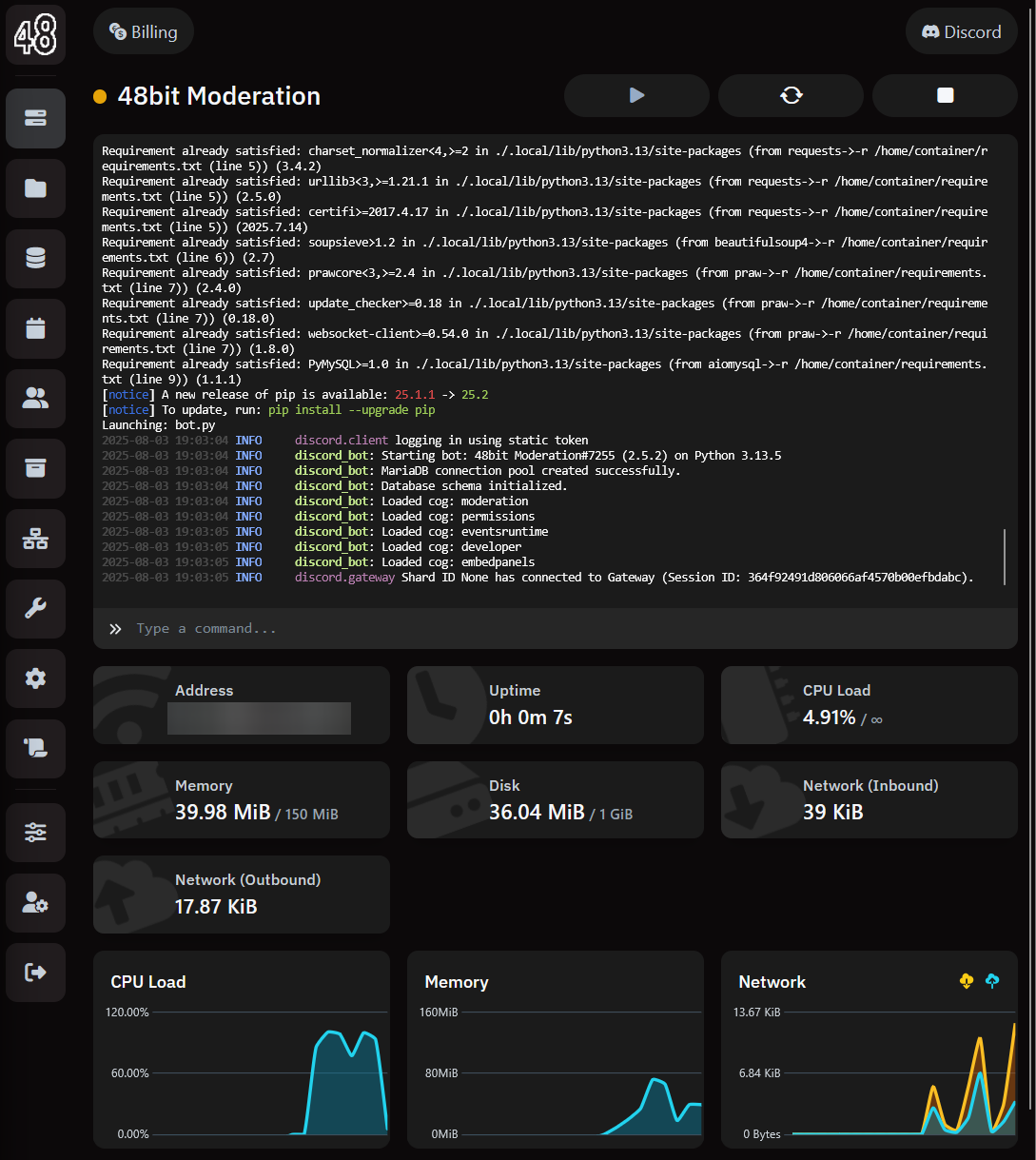
Task: Click the cyan upload icon in Network chart
Action: [992, 981]
